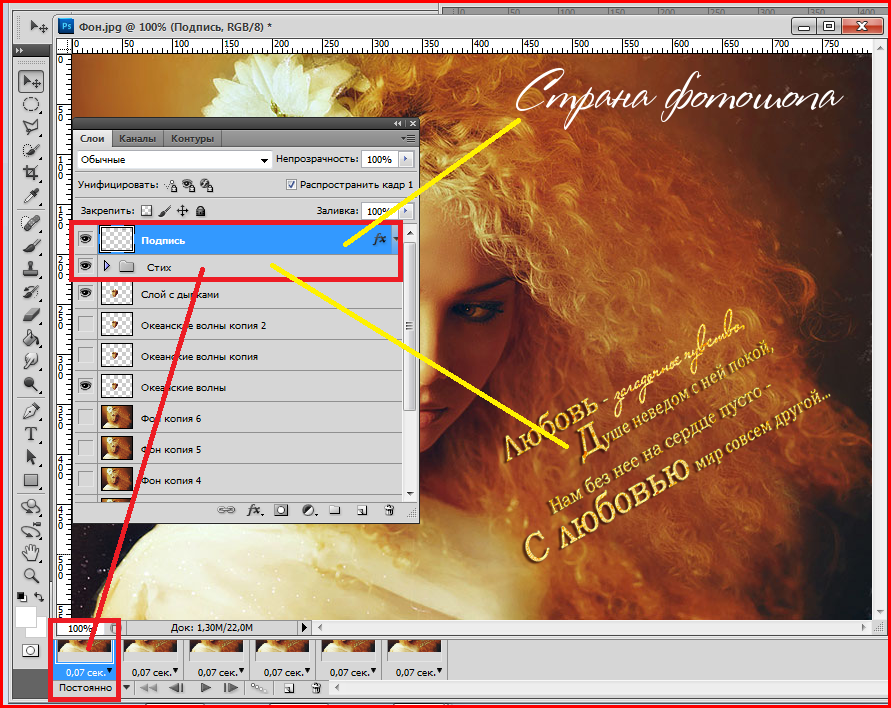Open the Layers panel options menu
The image size is (891, 708).
pyautogui.click(x=408, y=138)
